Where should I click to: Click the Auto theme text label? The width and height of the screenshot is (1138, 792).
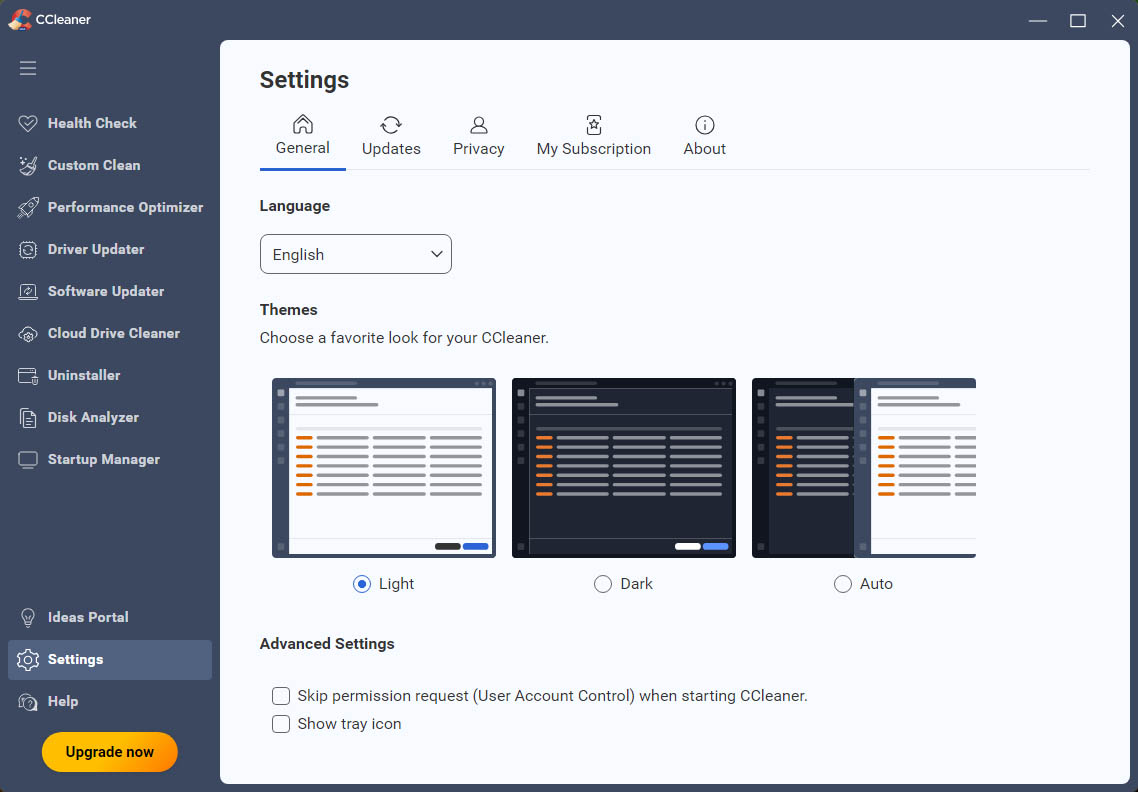tap(876, 584)
